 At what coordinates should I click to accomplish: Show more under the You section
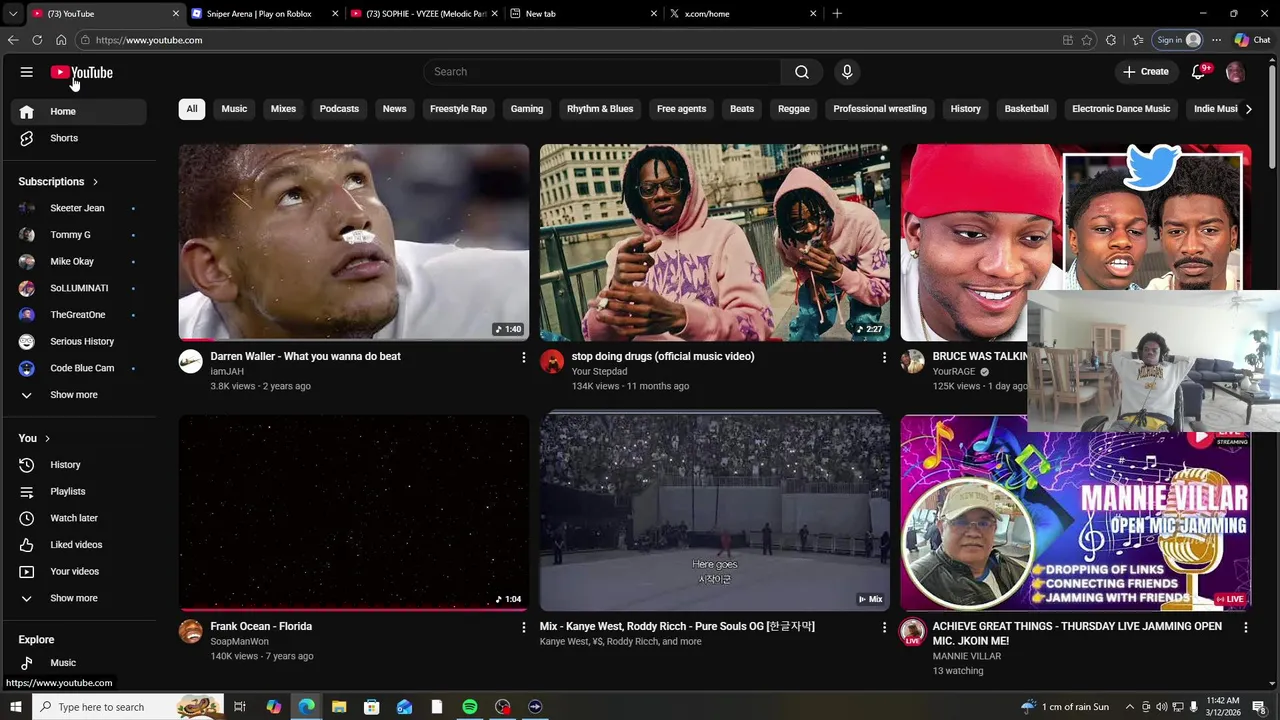coord(78,598)
